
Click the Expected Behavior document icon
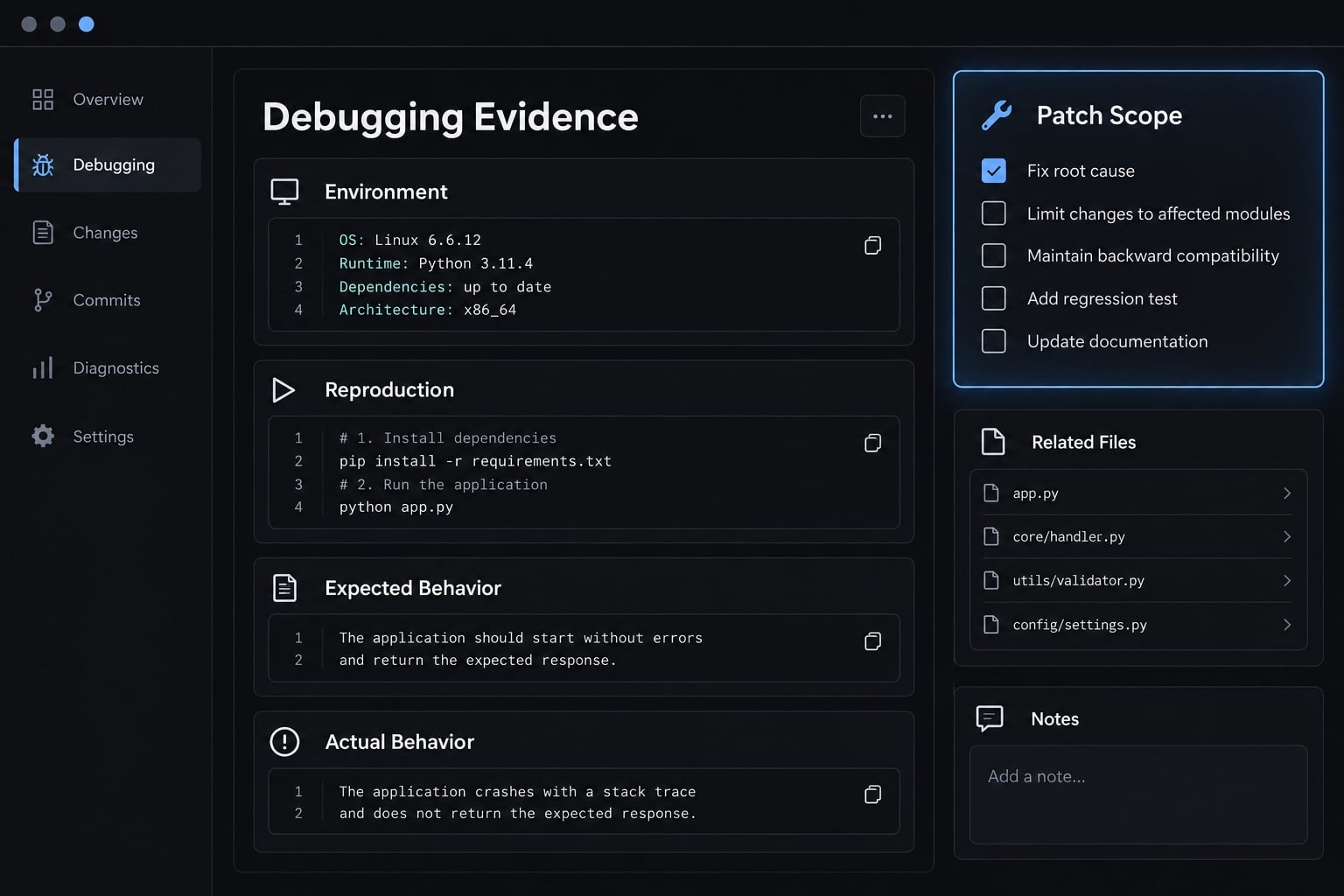coord(284,588)
